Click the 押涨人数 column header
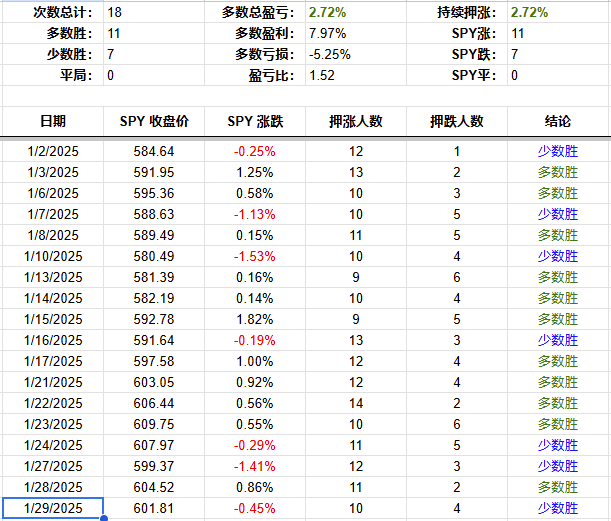Screen dimensions: 611x521 pyautogui.click(x=356, y=121)
